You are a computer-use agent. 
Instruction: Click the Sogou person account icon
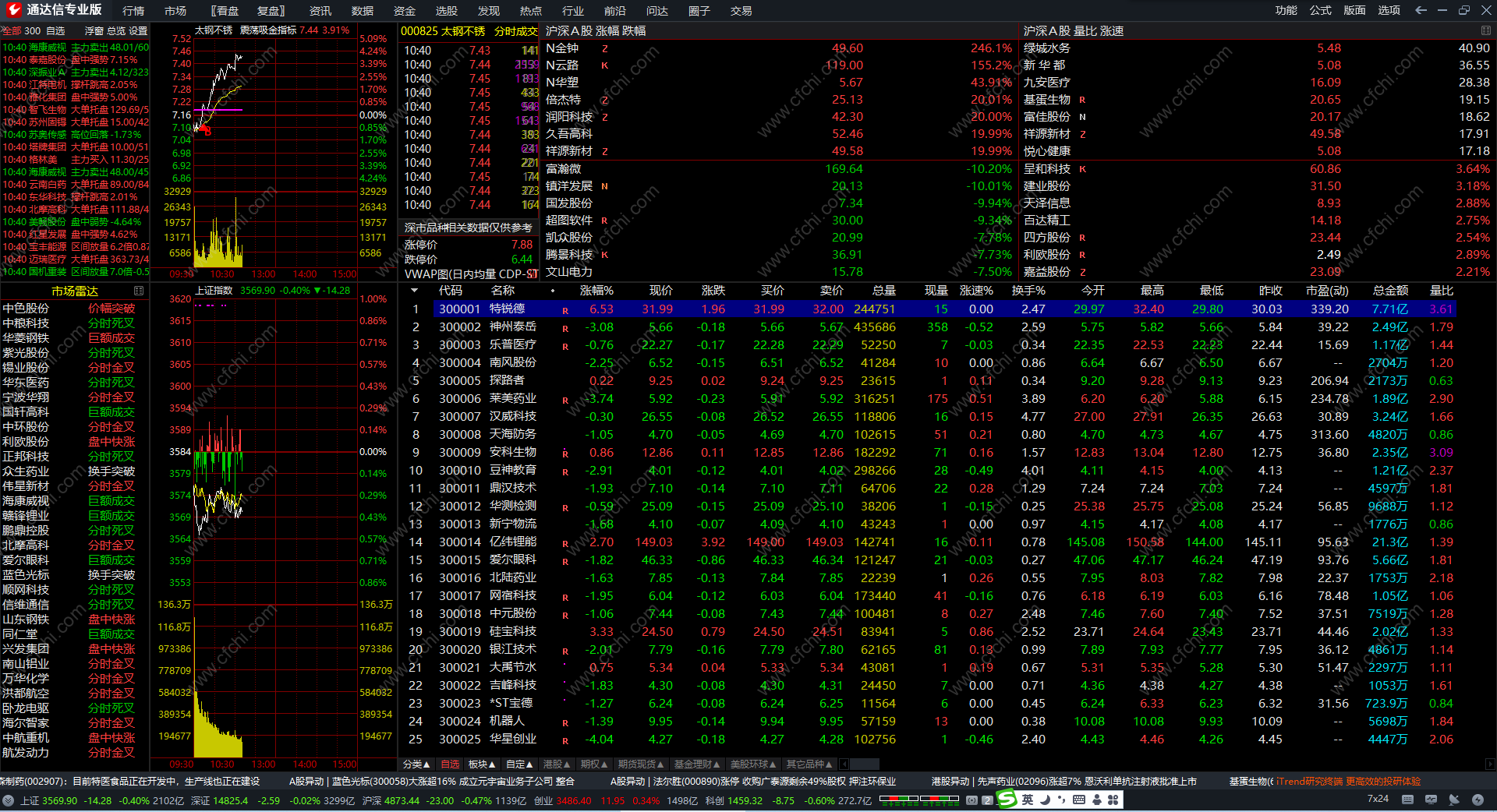pyautogui.click(x=1097, y=800)
